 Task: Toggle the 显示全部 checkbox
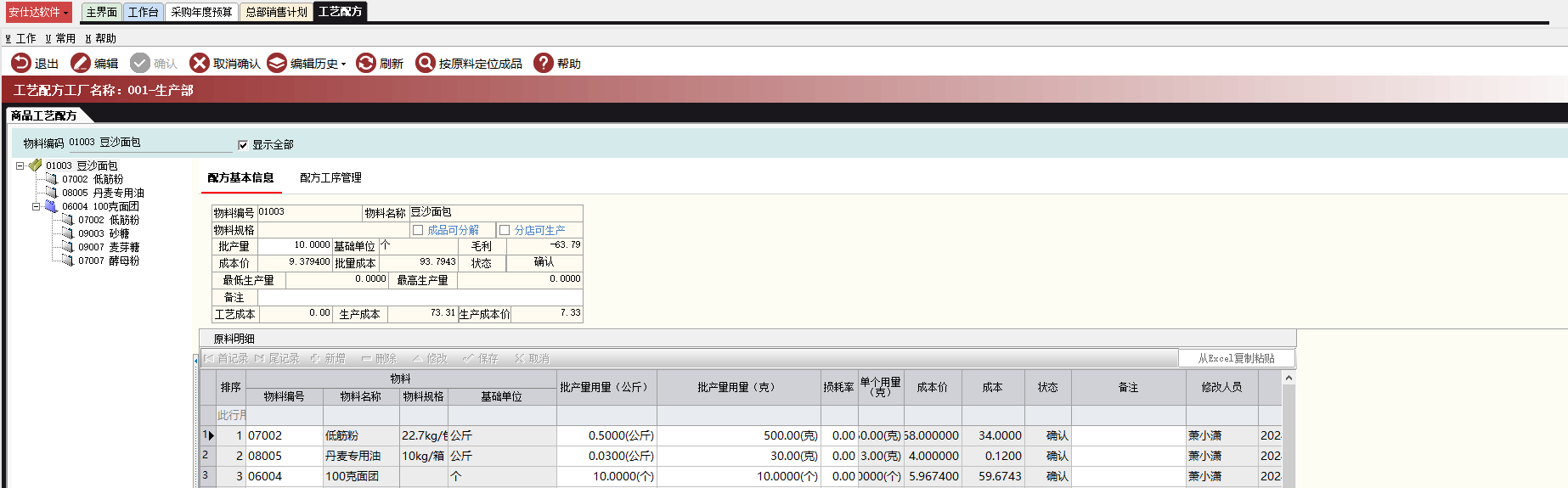(243, 145)
